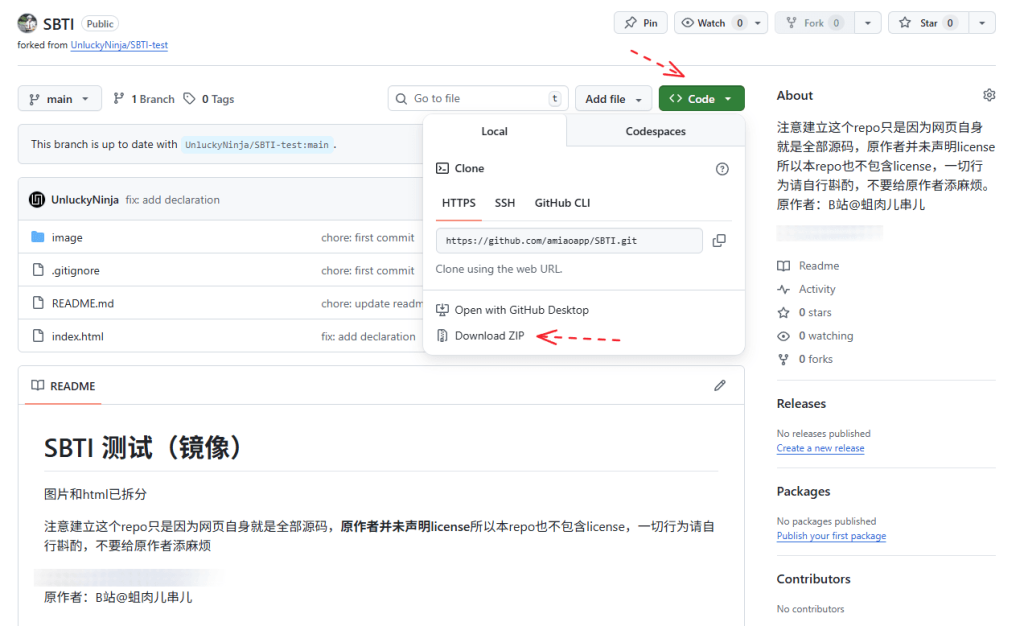The height and width of the screenshot is (626, 1024).
Task: Click the copy clone URL icon
Action: [718, 241]
